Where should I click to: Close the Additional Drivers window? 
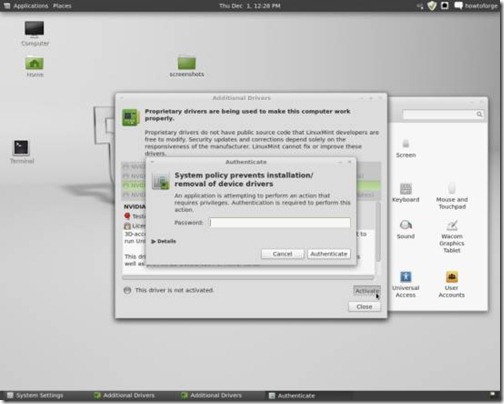point(364,307)
